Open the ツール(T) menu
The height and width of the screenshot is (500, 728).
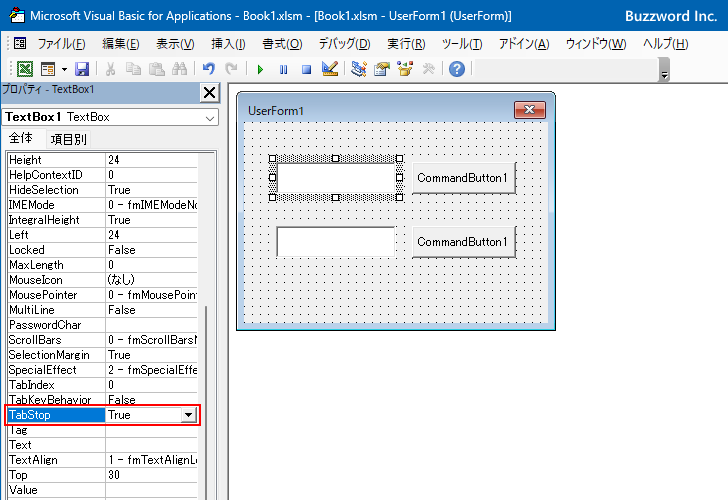coord(462,44)
